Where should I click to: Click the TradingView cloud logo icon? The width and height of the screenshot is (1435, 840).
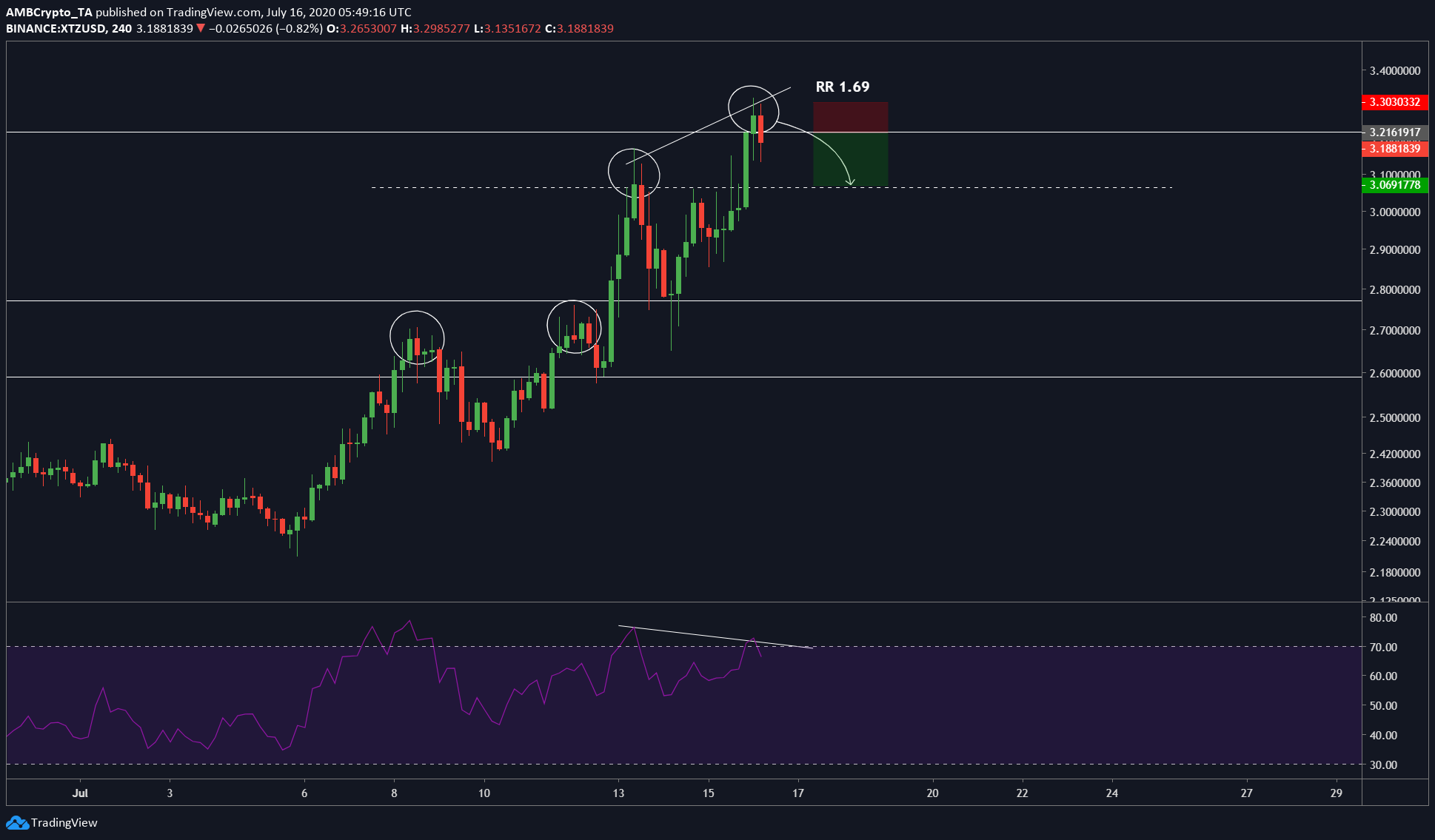click(x=17, y=822)
